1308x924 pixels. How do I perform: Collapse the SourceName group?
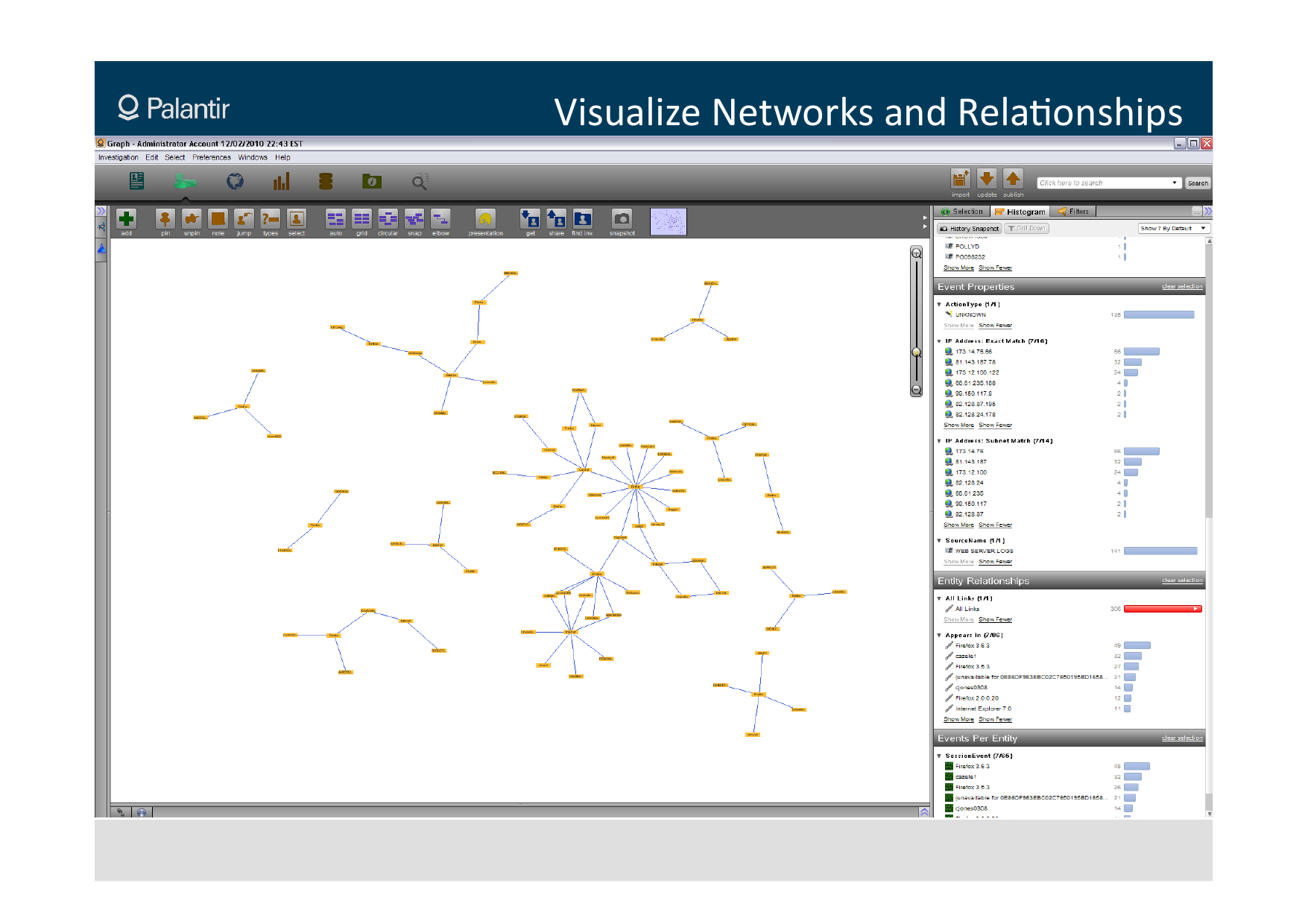939,541
